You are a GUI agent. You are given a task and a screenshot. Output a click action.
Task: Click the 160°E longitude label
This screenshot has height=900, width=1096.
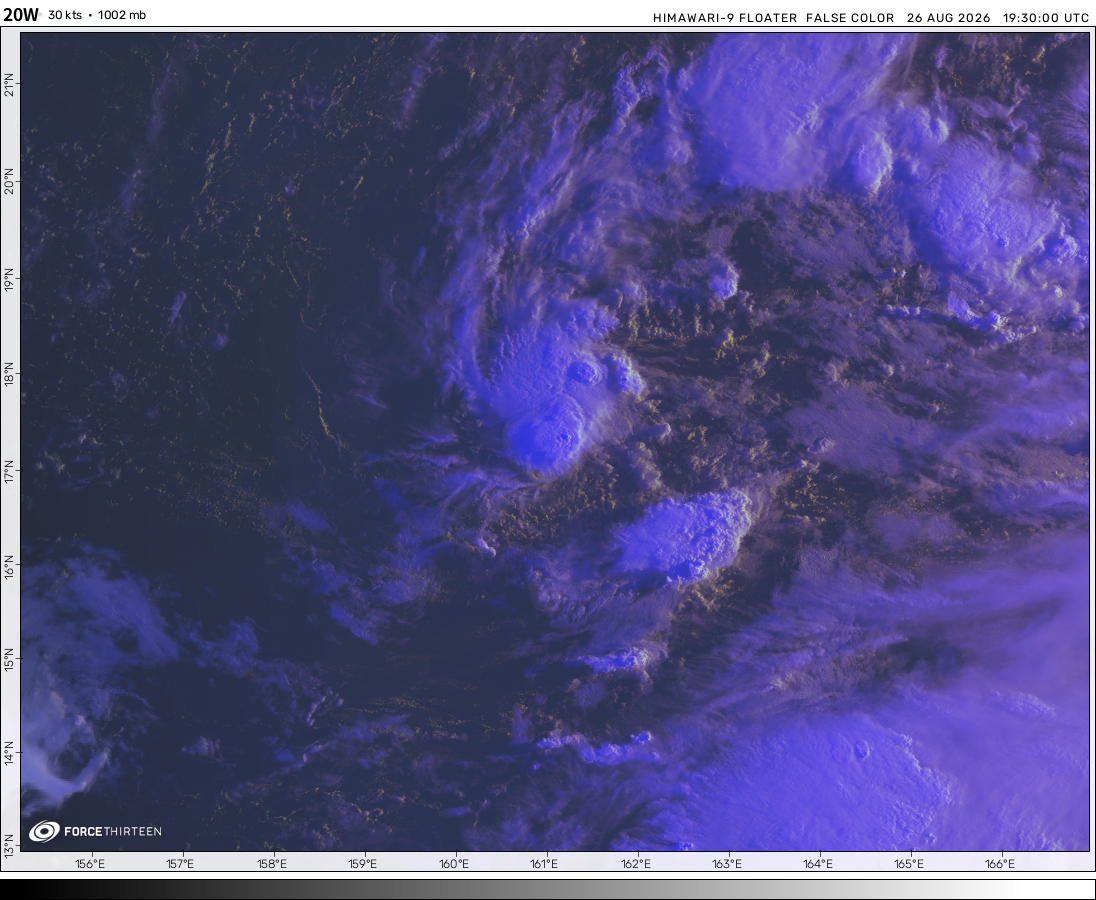click(x=454, y=864)
